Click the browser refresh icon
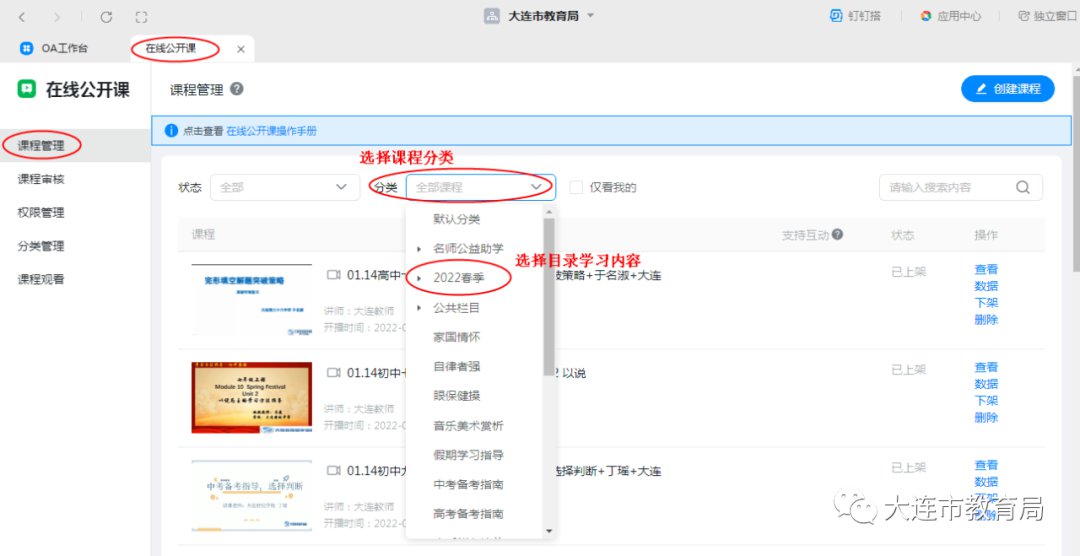Viewport: 1080px width, 556px height. (106, 17)
